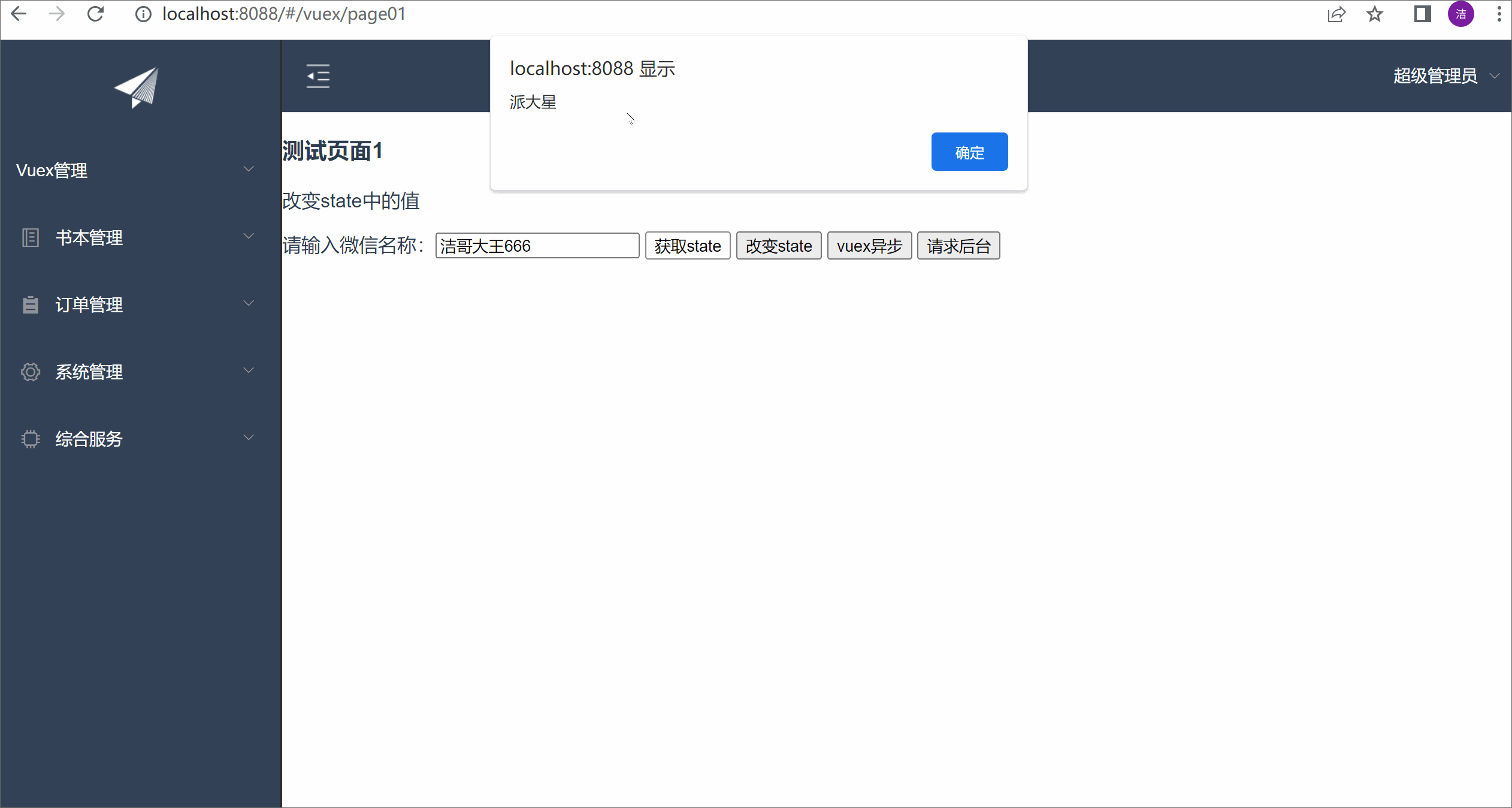Focus the 微信名称 text input field
Screen dimensions: 1512x808
tap(537, 246)
